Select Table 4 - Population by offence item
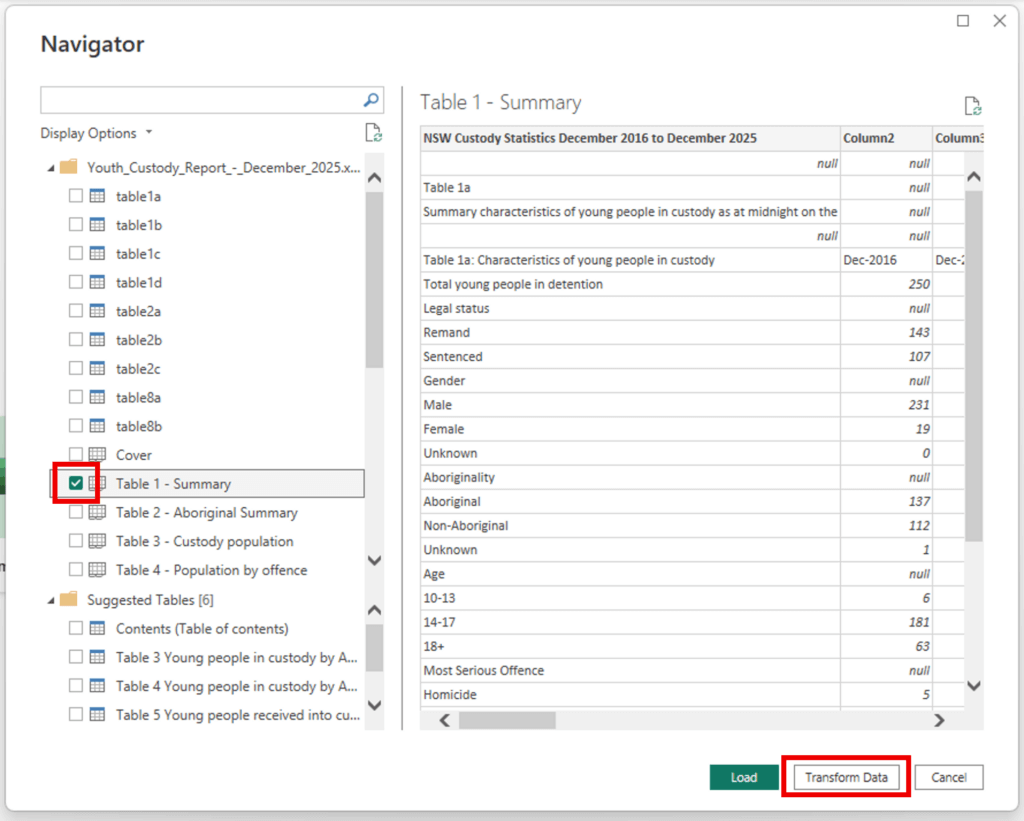 [211, 570]
